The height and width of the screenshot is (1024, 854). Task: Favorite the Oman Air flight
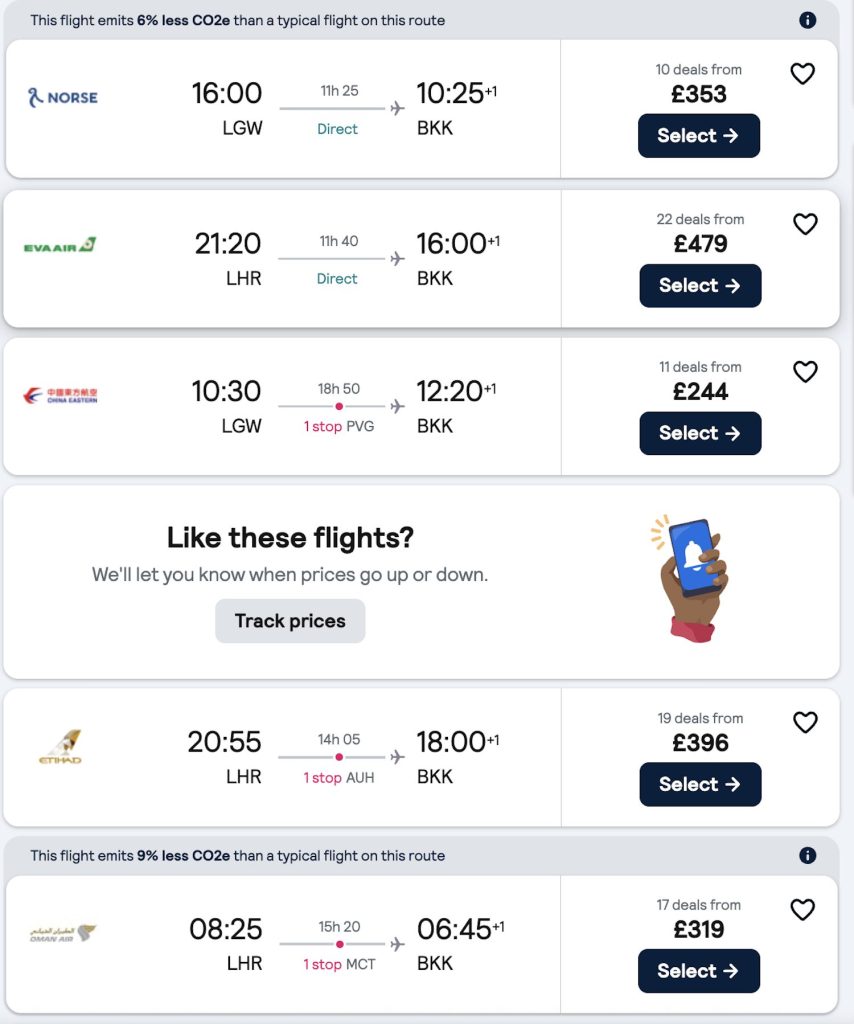[x=803, y=910]
